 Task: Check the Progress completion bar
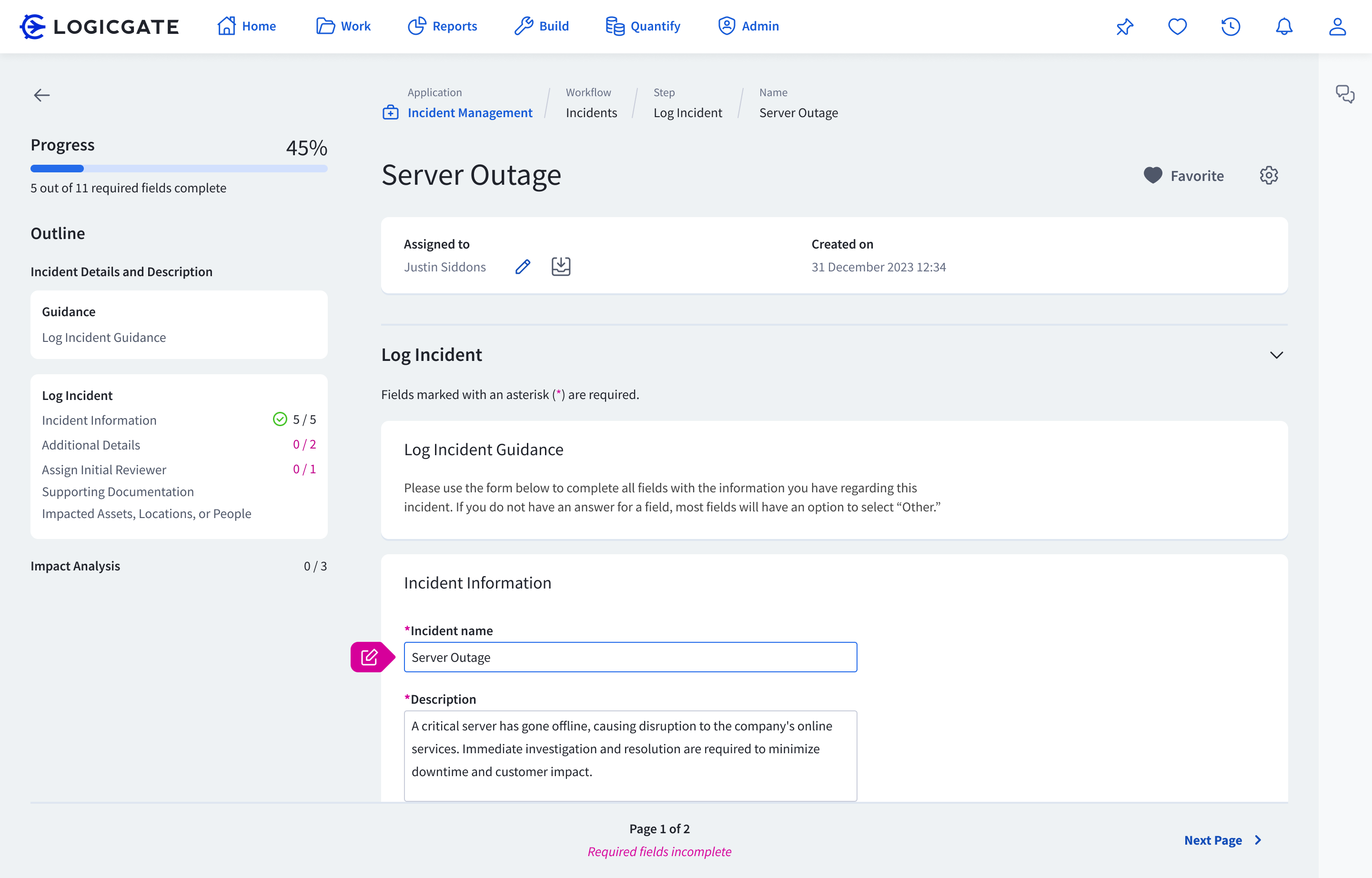click(x=179, y=168)
